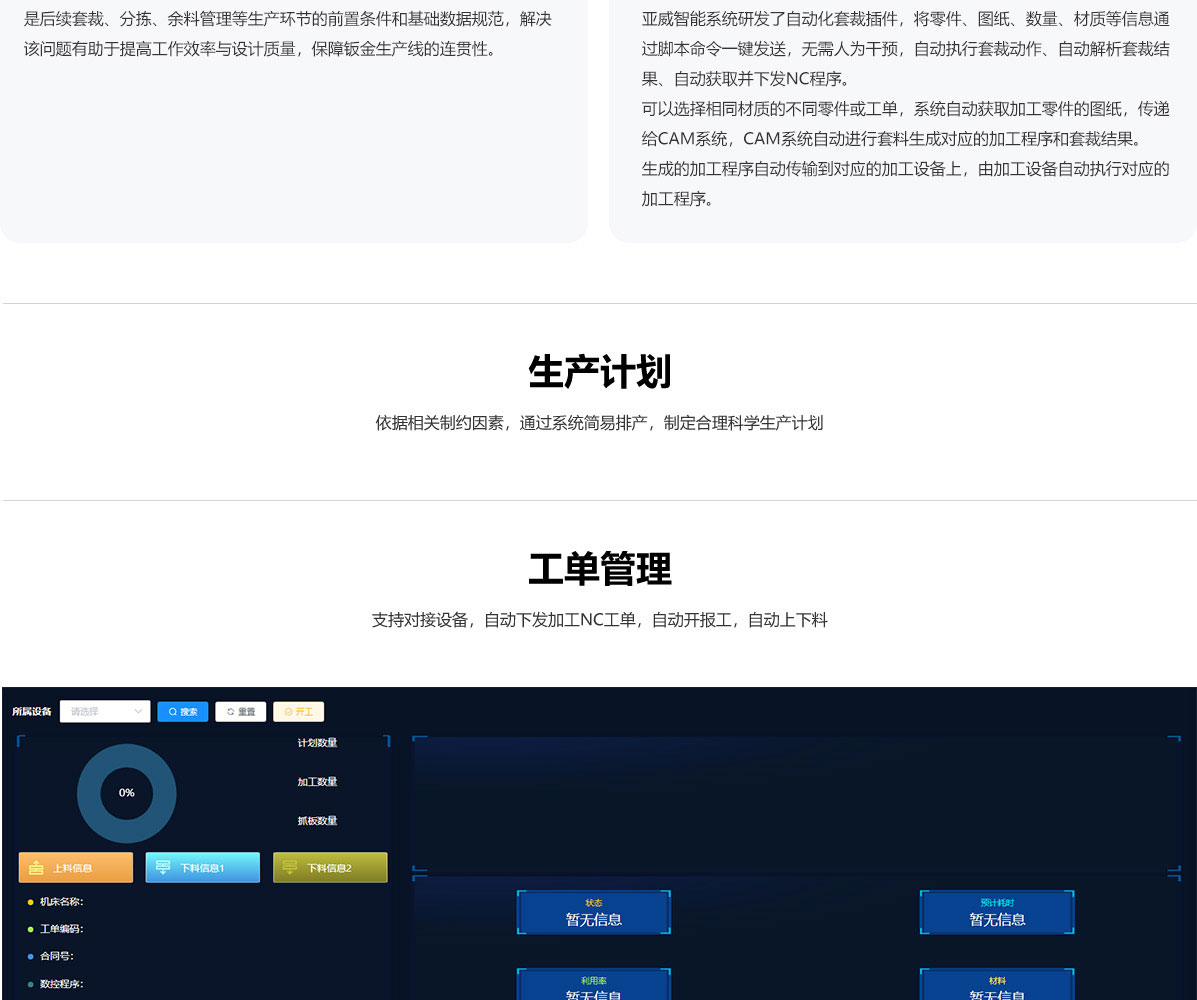The width and height of the screenshot is (1197, 1000).
Task: Click the green bullet beside 工单编码
Action: pos(30,929)
